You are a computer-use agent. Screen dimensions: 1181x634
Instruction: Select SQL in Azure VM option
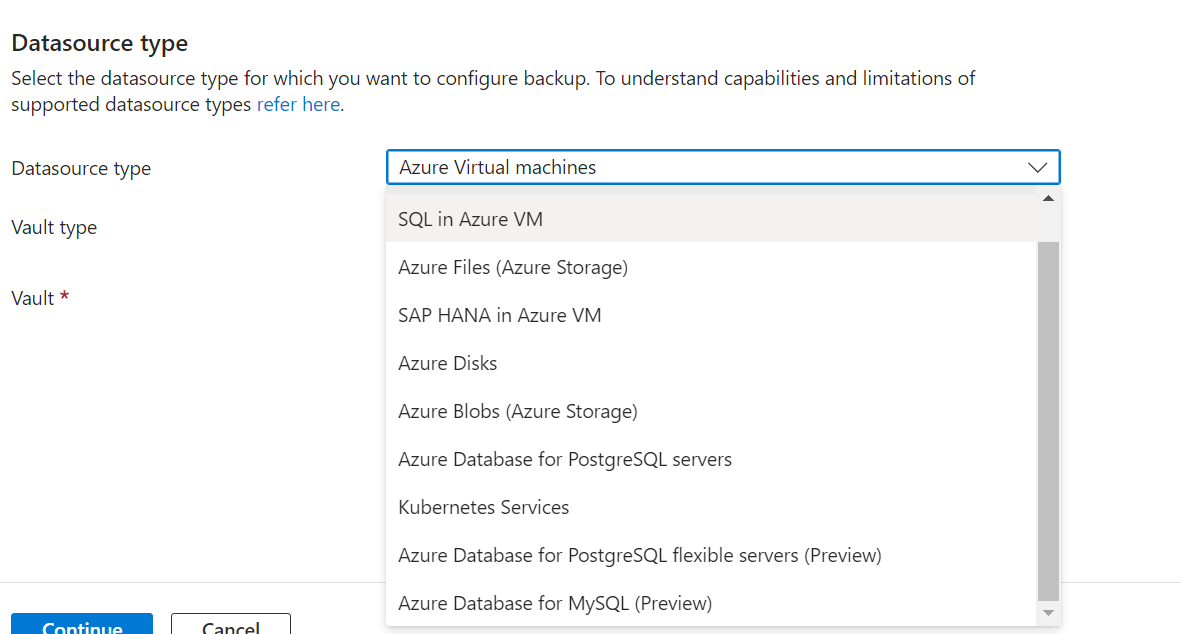470,219
